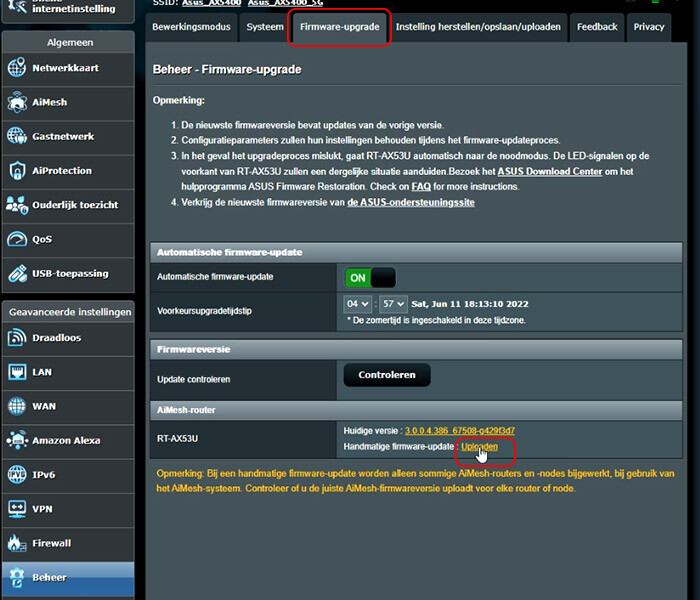Open the hour dropdown showing 04
Viewport: 700px width, 600px height.
click(x=358, y=304)
